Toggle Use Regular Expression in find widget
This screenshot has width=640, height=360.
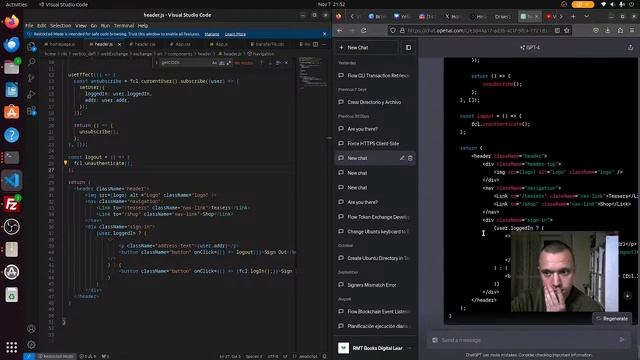point(229,63)
